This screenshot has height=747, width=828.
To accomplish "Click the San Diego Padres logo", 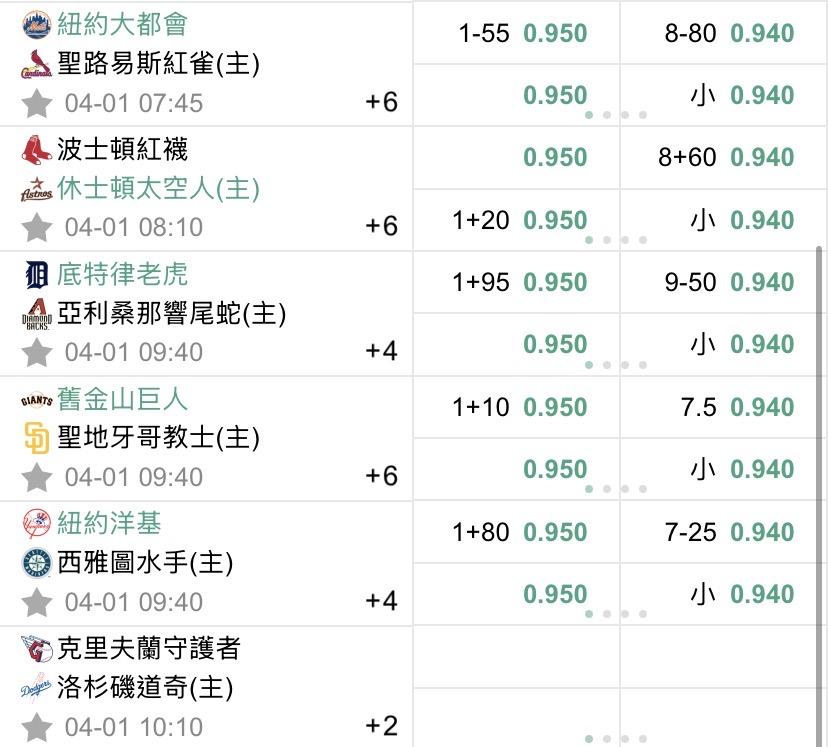I will click(36, 438).
